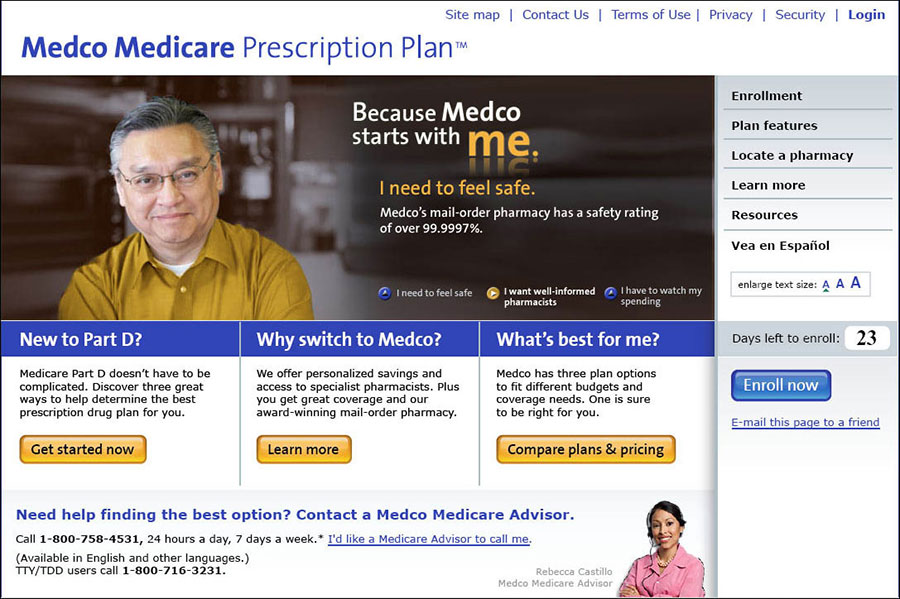Screen dimensions: 900x599
Task: Click the 'I need to feel safe' arrow icon
Action: click(x=385, y=293)
